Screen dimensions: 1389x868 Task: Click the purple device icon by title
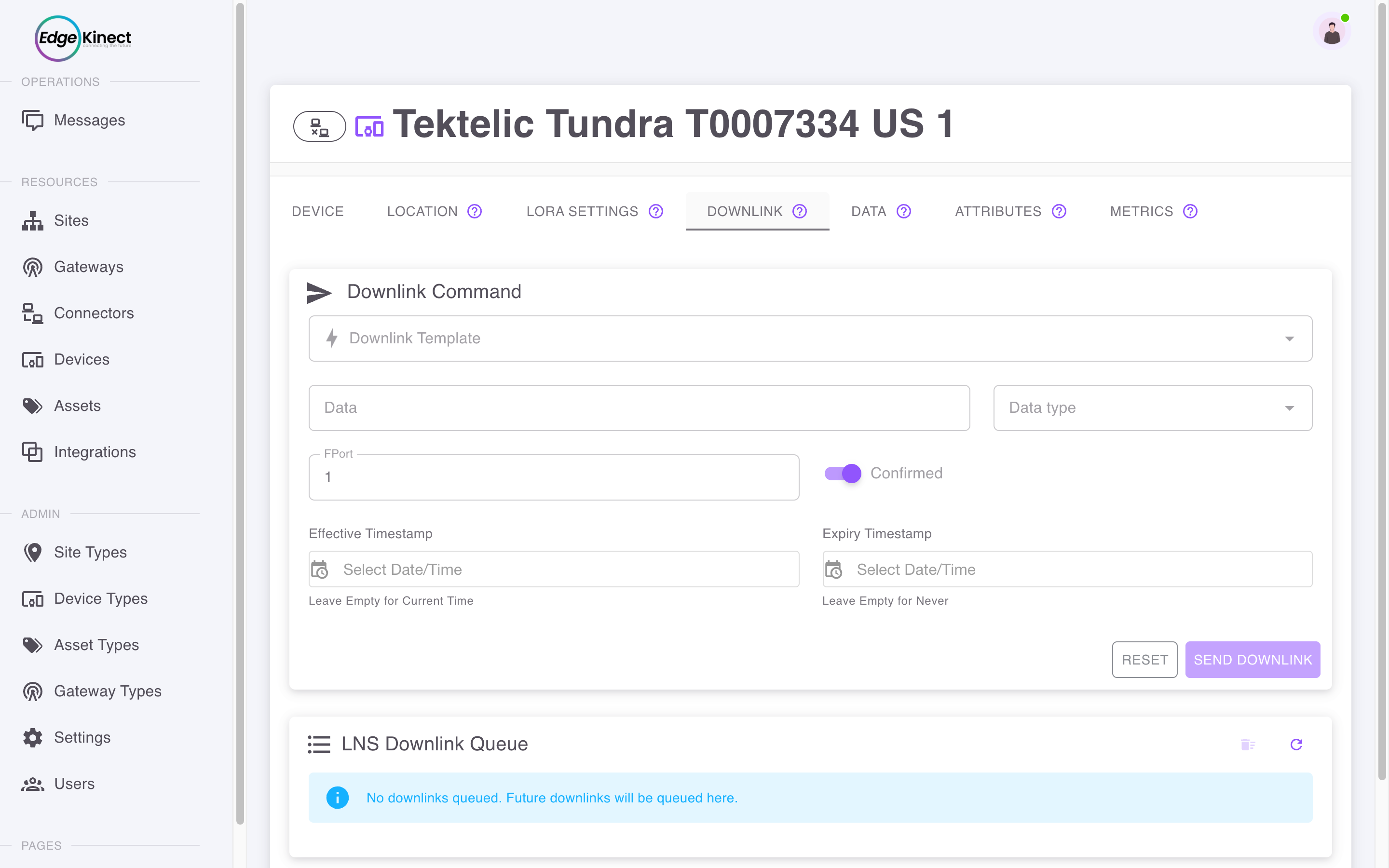[x=369, y=126]
